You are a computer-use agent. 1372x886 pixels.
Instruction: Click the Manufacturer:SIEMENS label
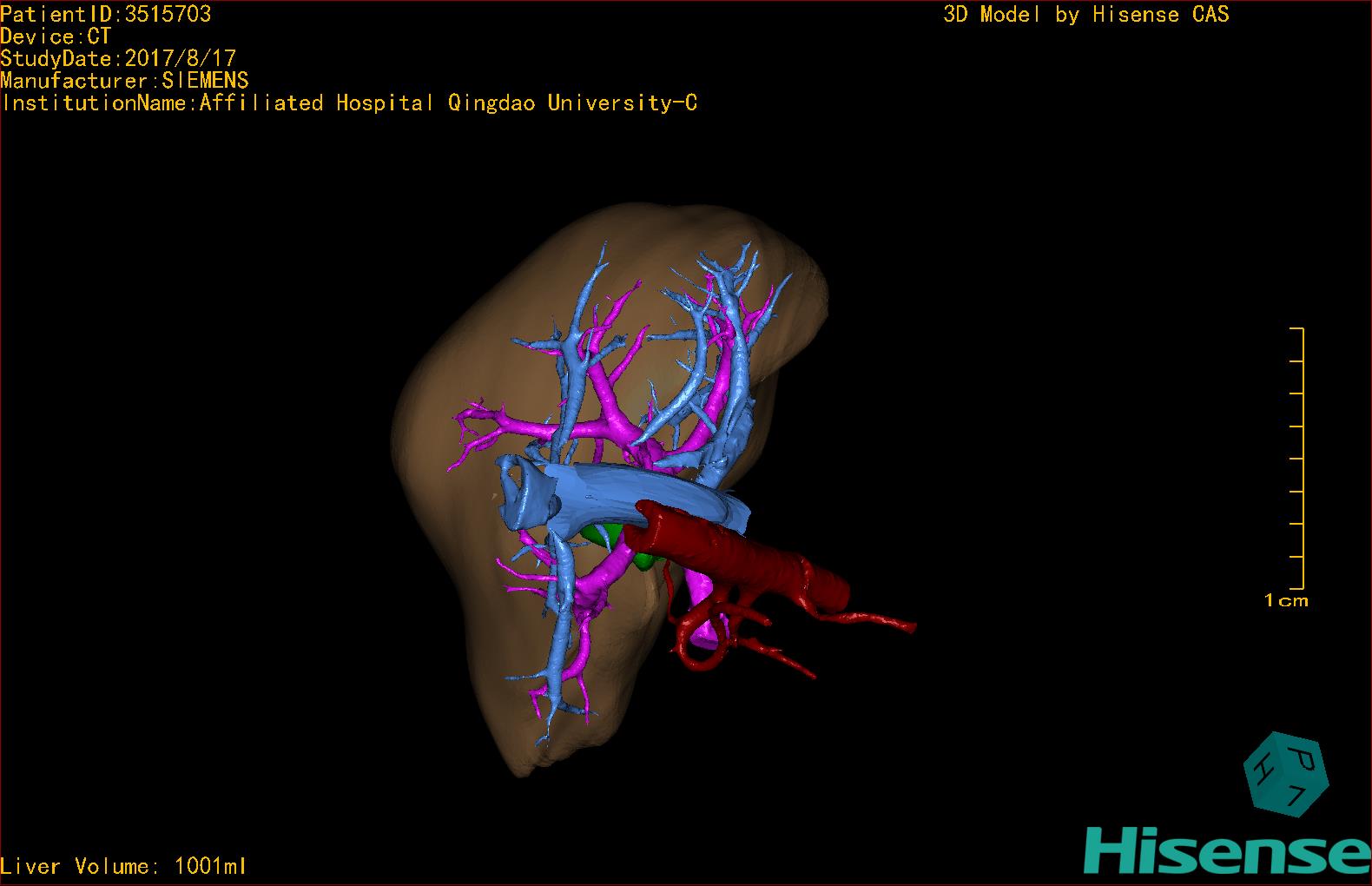pyautogui.click(x=124, y=81)
